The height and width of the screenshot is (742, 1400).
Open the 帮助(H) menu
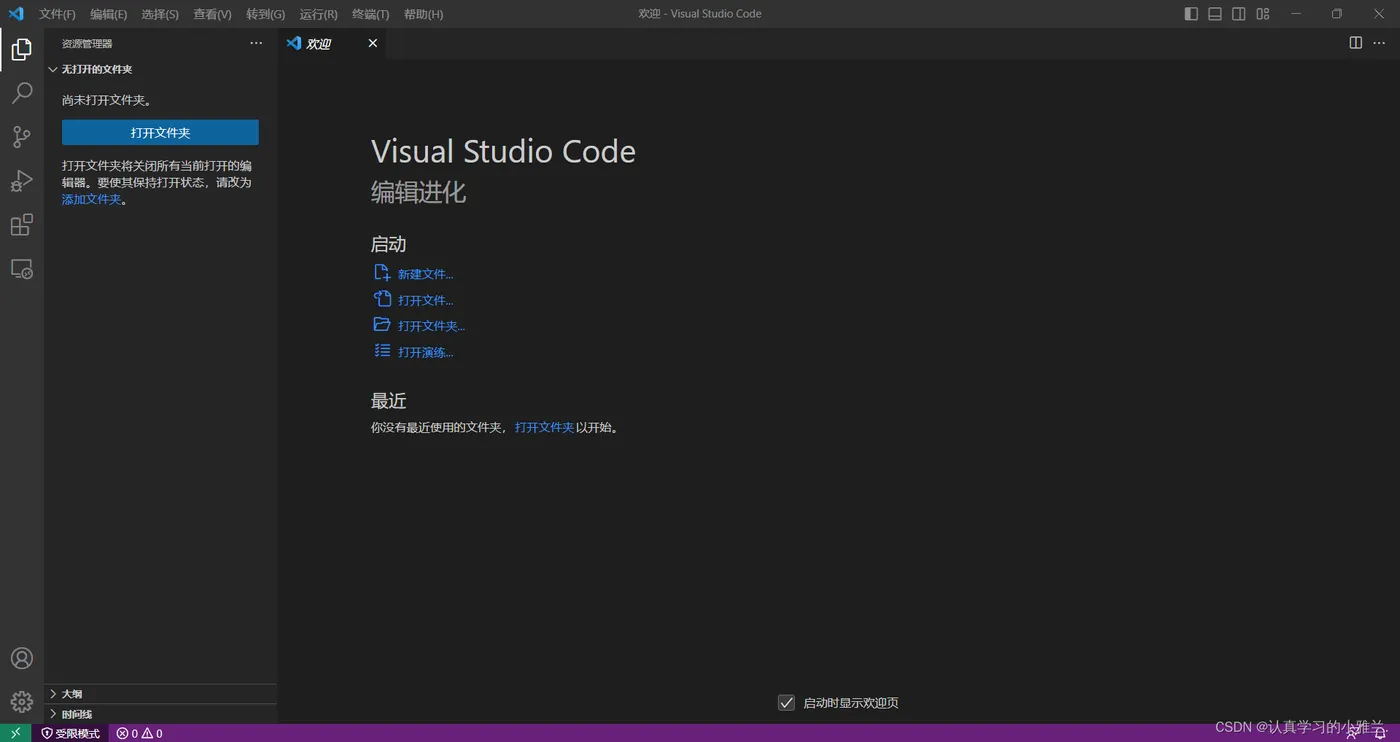point(423,14)
